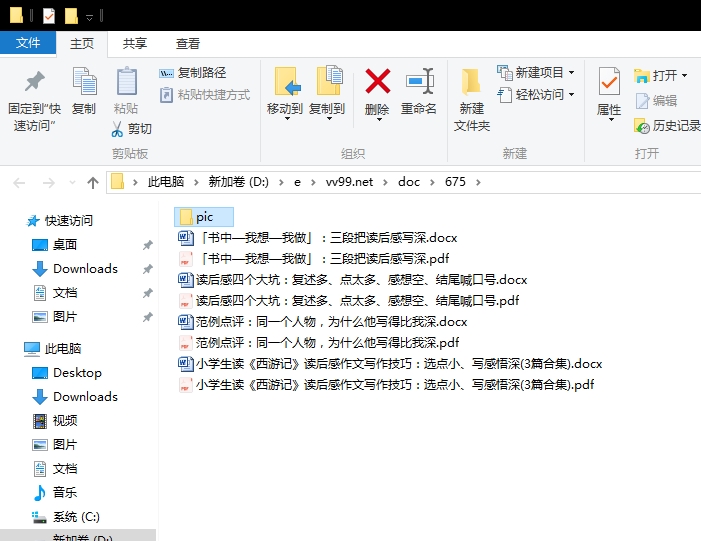Open 音乐 in the navigation pane
This screenshot has width=701, height=541.
click(x=55, y=492)
